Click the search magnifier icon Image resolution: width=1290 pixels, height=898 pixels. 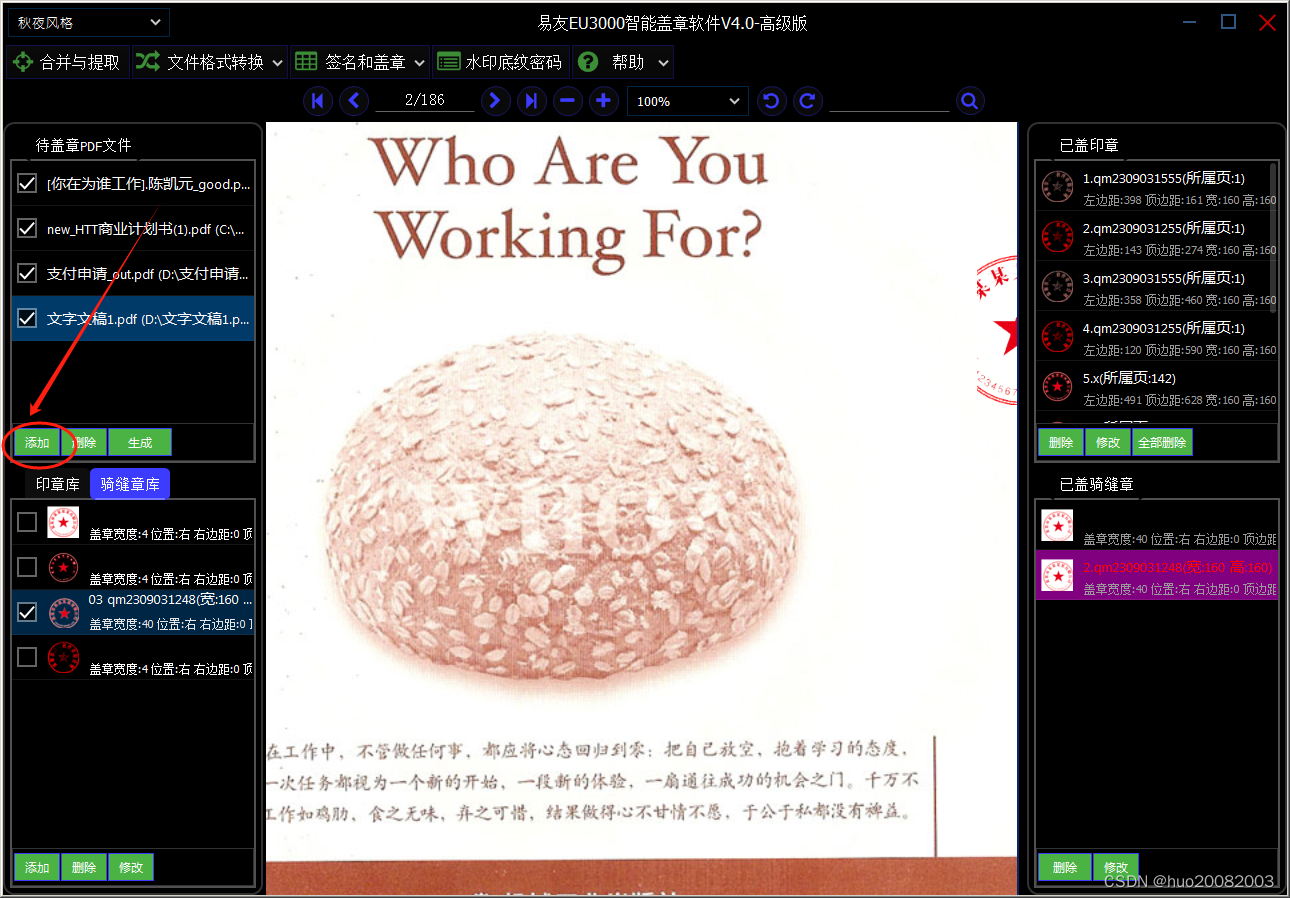coord(969,100)
